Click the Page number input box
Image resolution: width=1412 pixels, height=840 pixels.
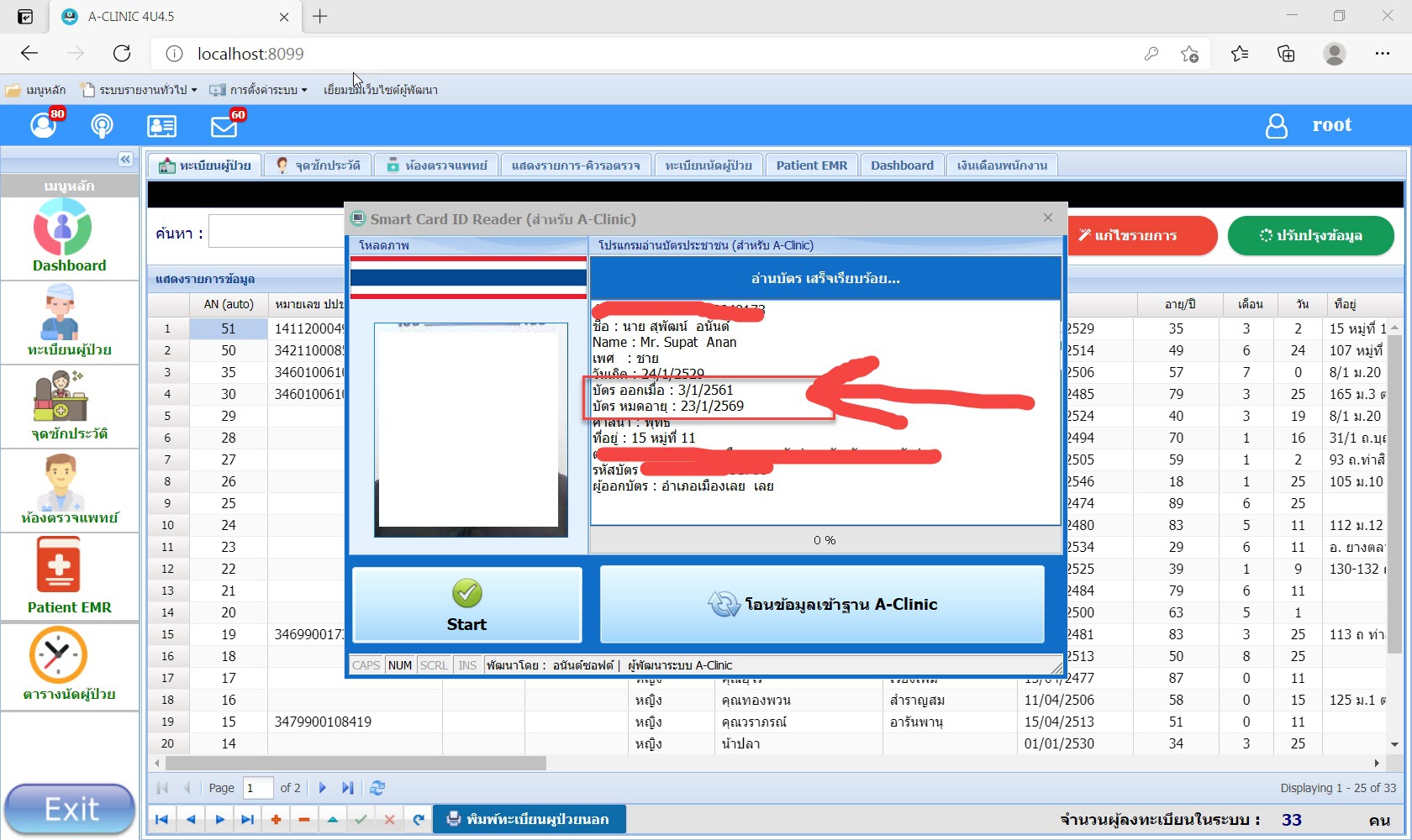coord(258,788)
